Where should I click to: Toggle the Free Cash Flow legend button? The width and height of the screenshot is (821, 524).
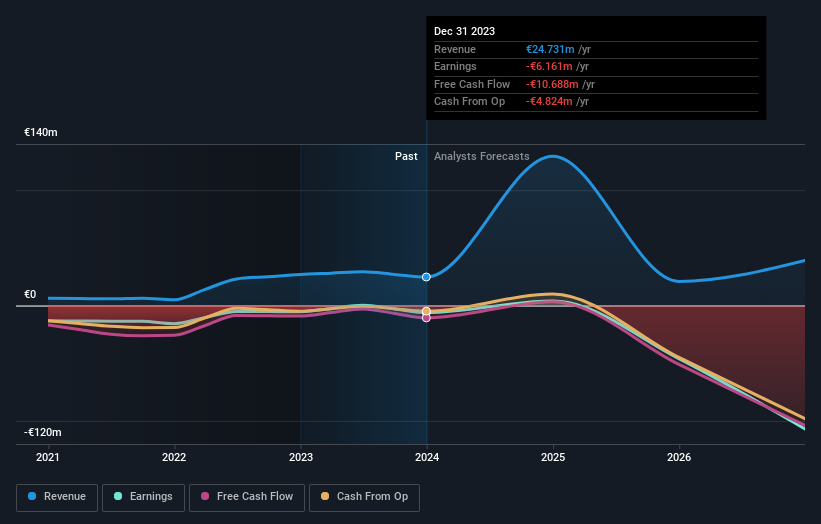pos(247,497)
